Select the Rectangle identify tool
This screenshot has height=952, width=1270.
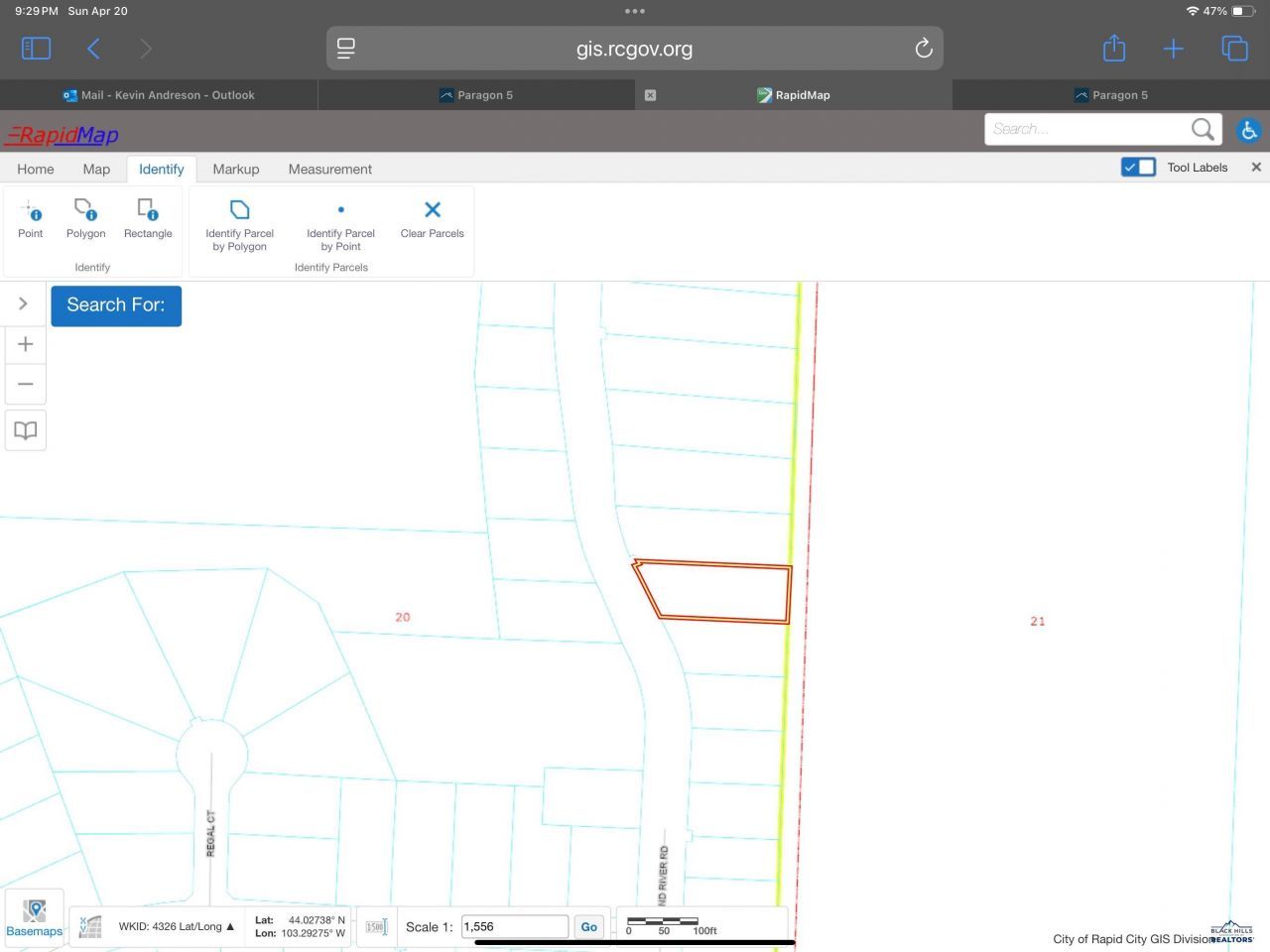point(148,218)
